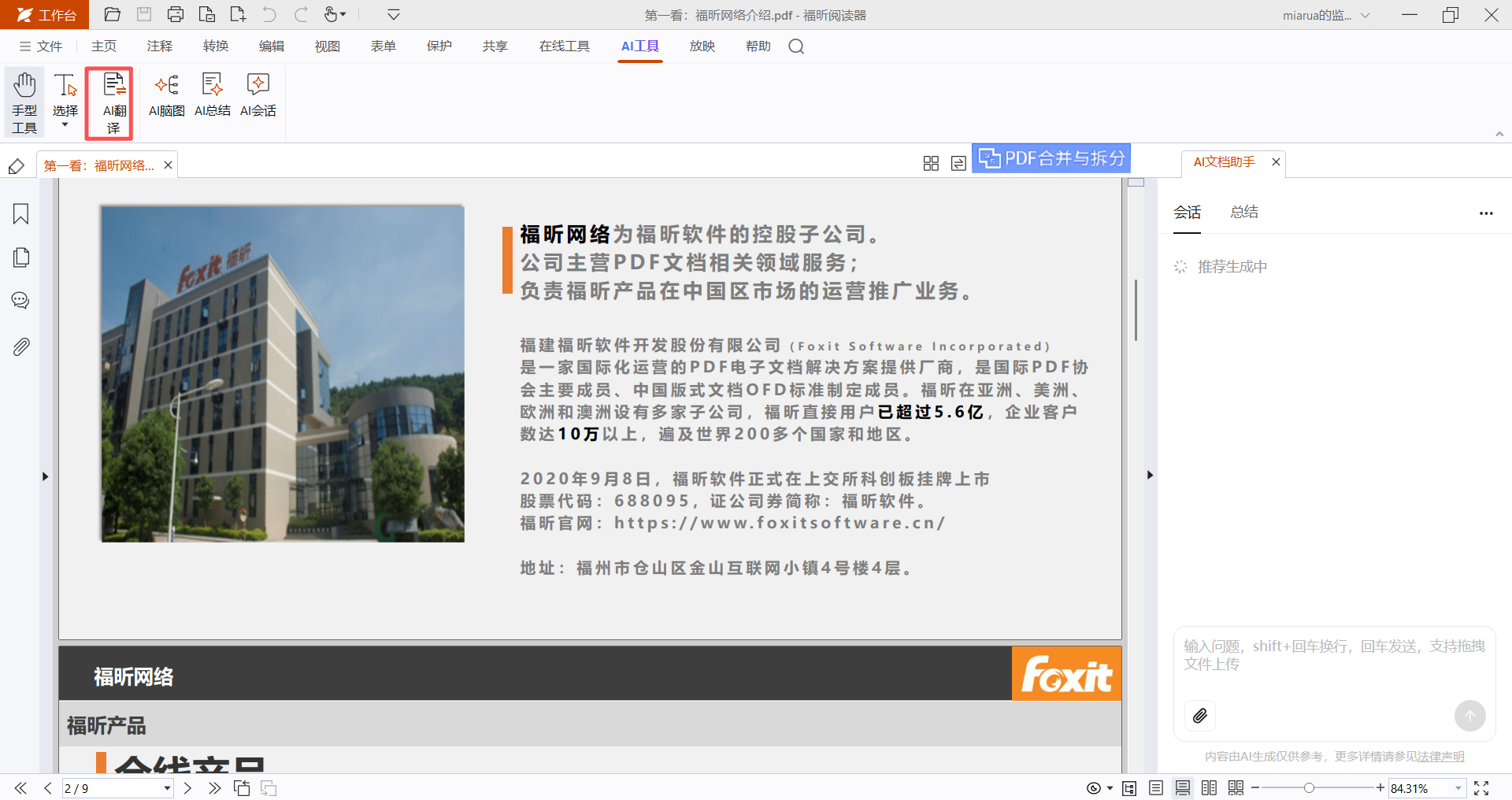
Task: Open the comments panel in sidebar
Action: [21, 301]
